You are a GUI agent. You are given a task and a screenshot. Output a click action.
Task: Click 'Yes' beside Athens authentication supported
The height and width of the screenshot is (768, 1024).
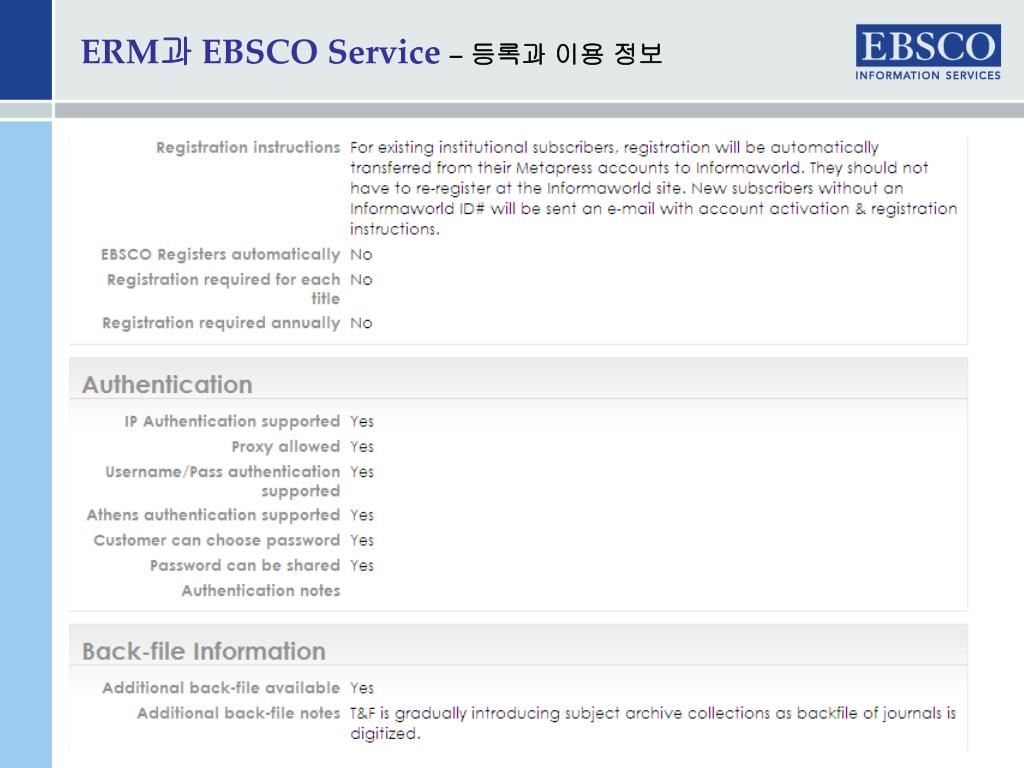[x=362, y=515]
